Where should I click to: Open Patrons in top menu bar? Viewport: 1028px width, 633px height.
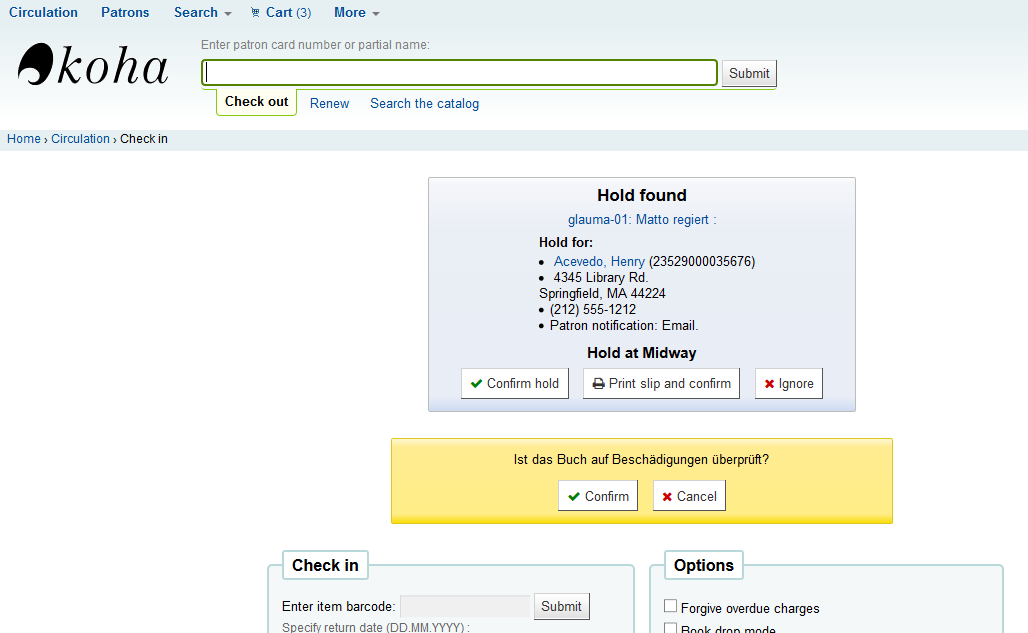pos(125,13)
